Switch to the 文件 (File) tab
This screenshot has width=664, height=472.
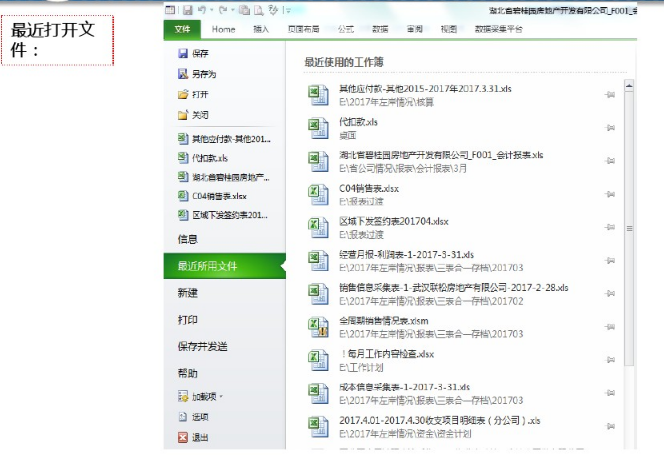(182, 30)
